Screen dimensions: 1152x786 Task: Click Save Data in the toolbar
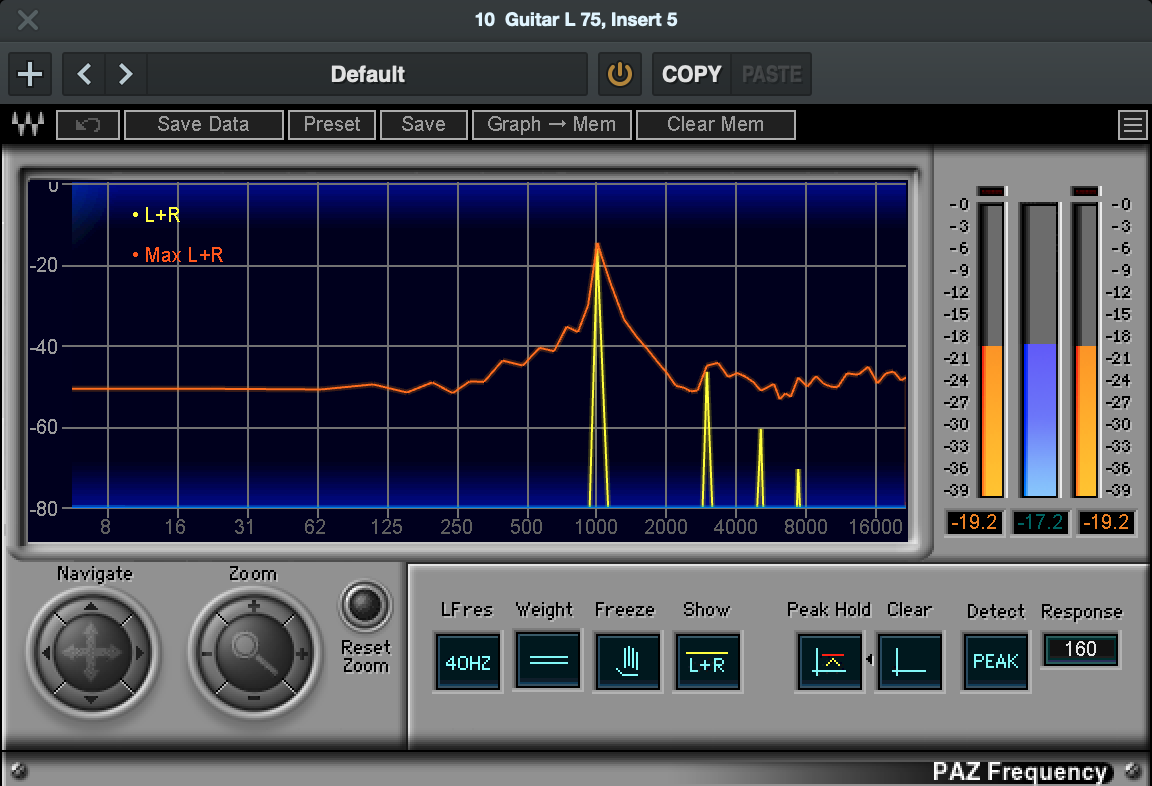tap(203, 125)
